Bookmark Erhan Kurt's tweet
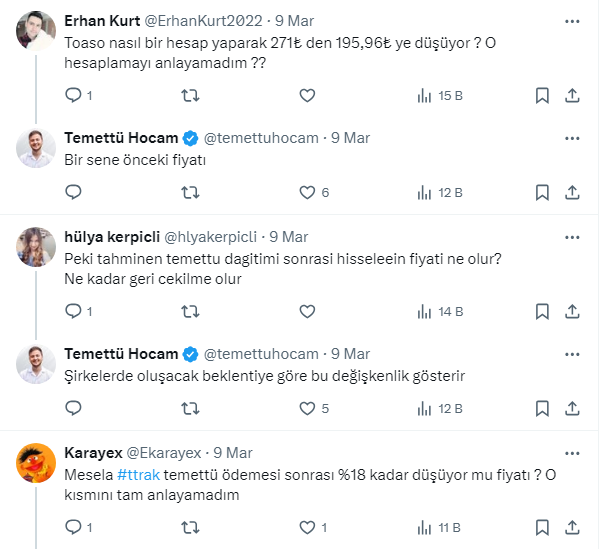602x549 pixels. [x=541, y=96]
